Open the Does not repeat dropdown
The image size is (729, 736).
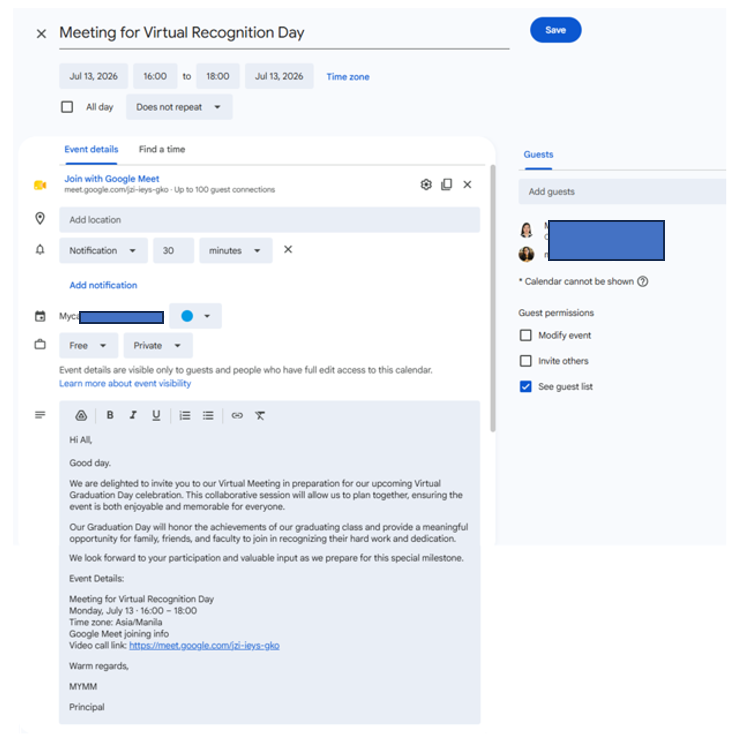pos(179,107)
